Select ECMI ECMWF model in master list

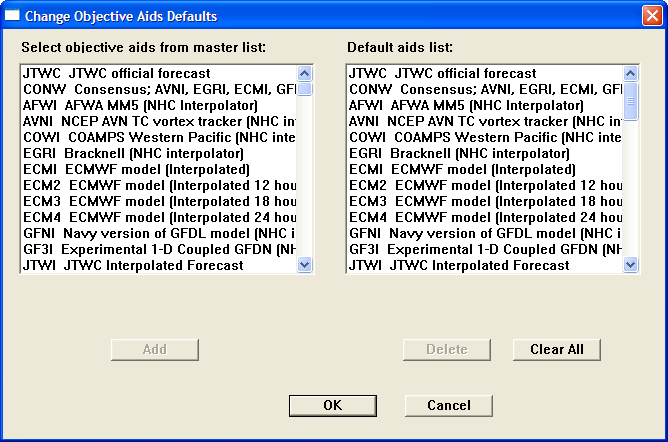coord(159,169)
